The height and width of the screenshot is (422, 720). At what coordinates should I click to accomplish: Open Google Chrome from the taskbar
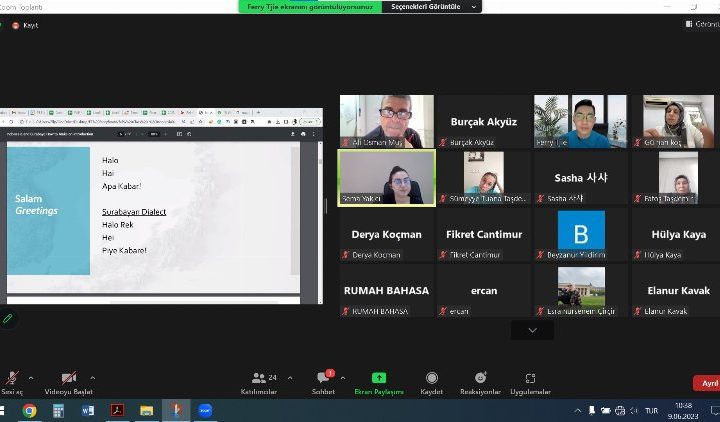[29, 410]
